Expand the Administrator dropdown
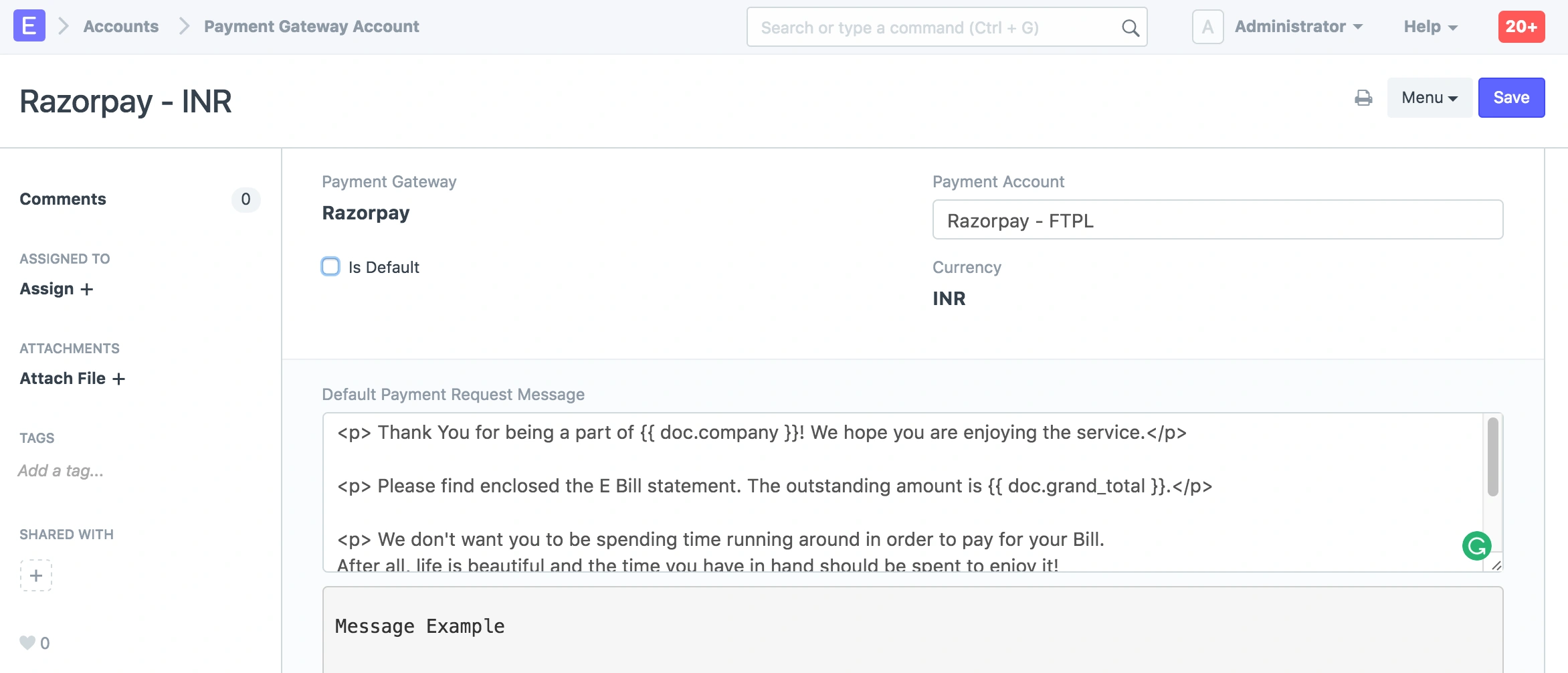This screenshot has width=1568, height=673. point(1298,26)
